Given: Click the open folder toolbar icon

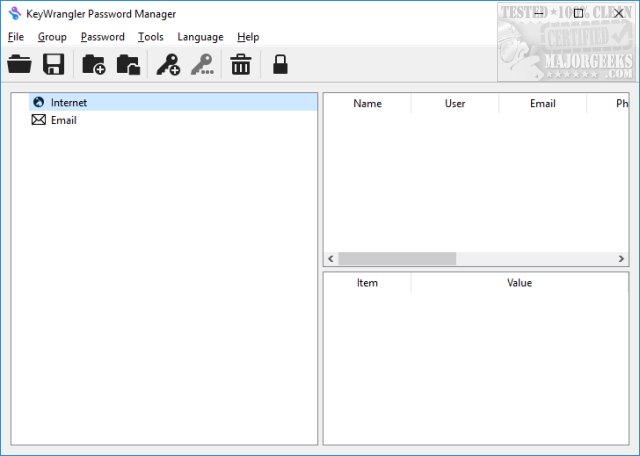Looking at the screenshot, I should coord(19,64).
